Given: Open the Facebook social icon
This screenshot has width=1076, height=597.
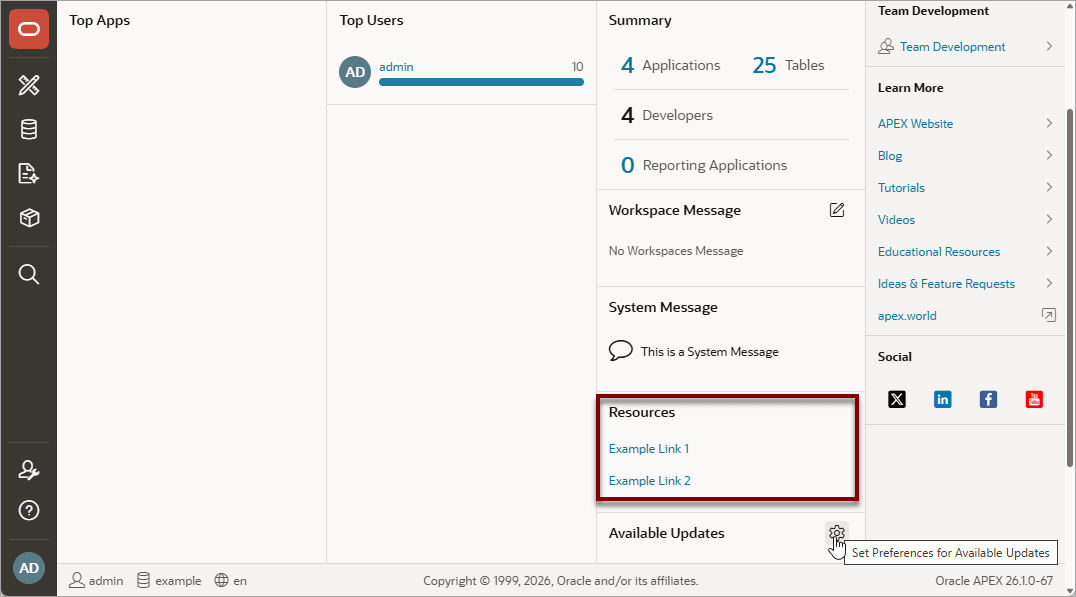Looking at the screenshot, I should 988,399.
